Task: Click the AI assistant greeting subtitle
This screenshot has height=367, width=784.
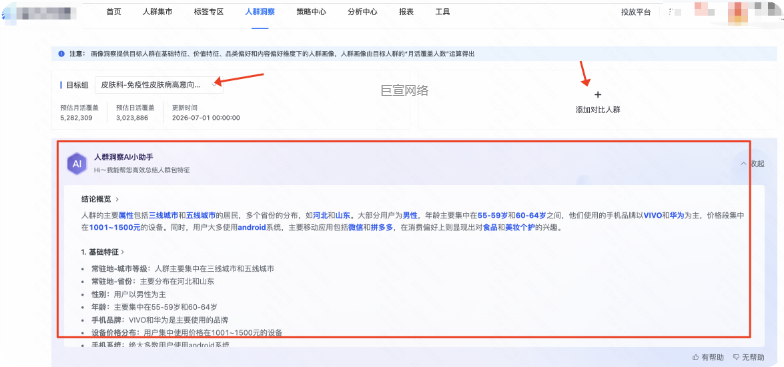Action: pos(142,170)
